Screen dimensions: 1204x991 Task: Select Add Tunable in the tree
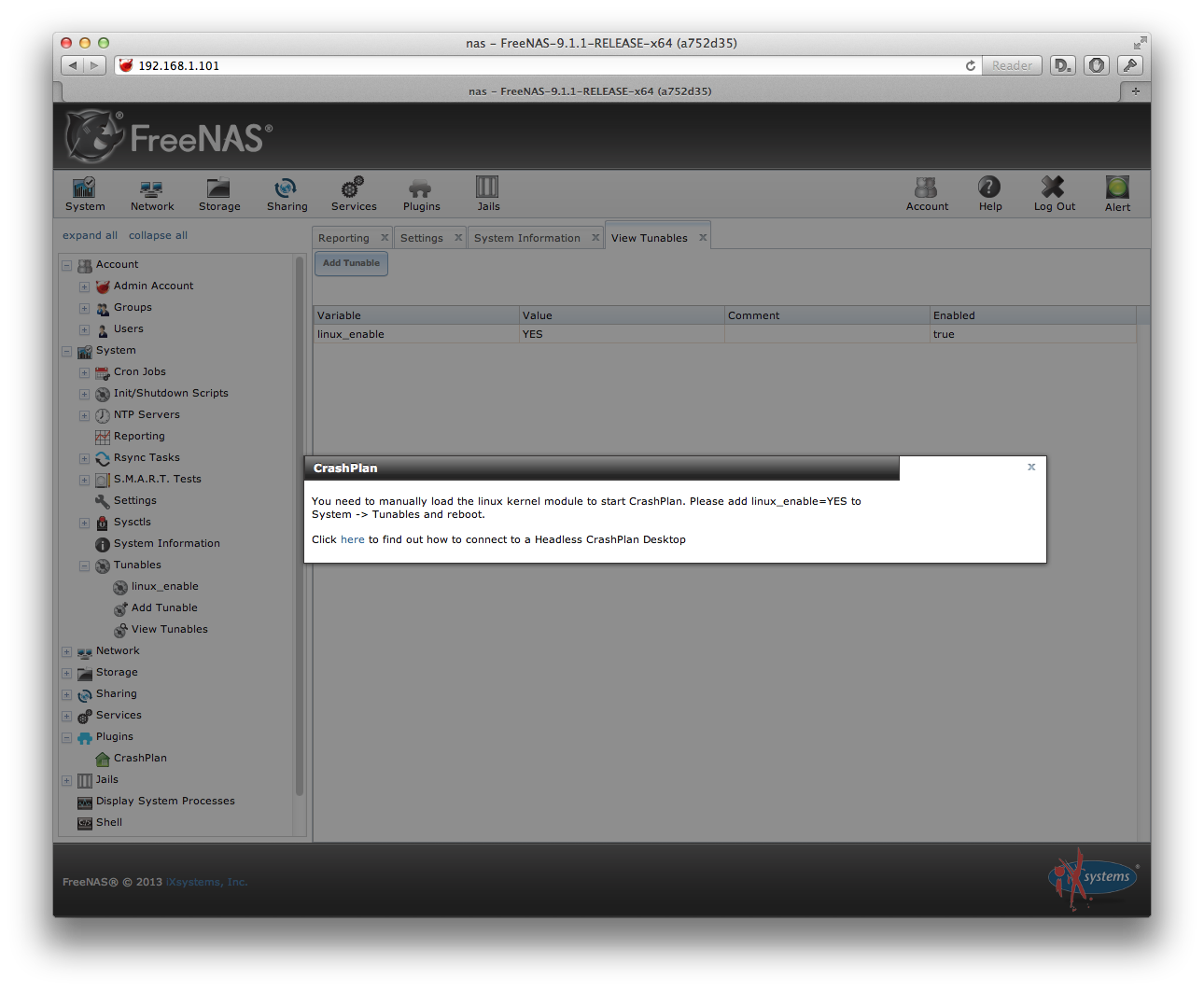click(x=164, y=607)
